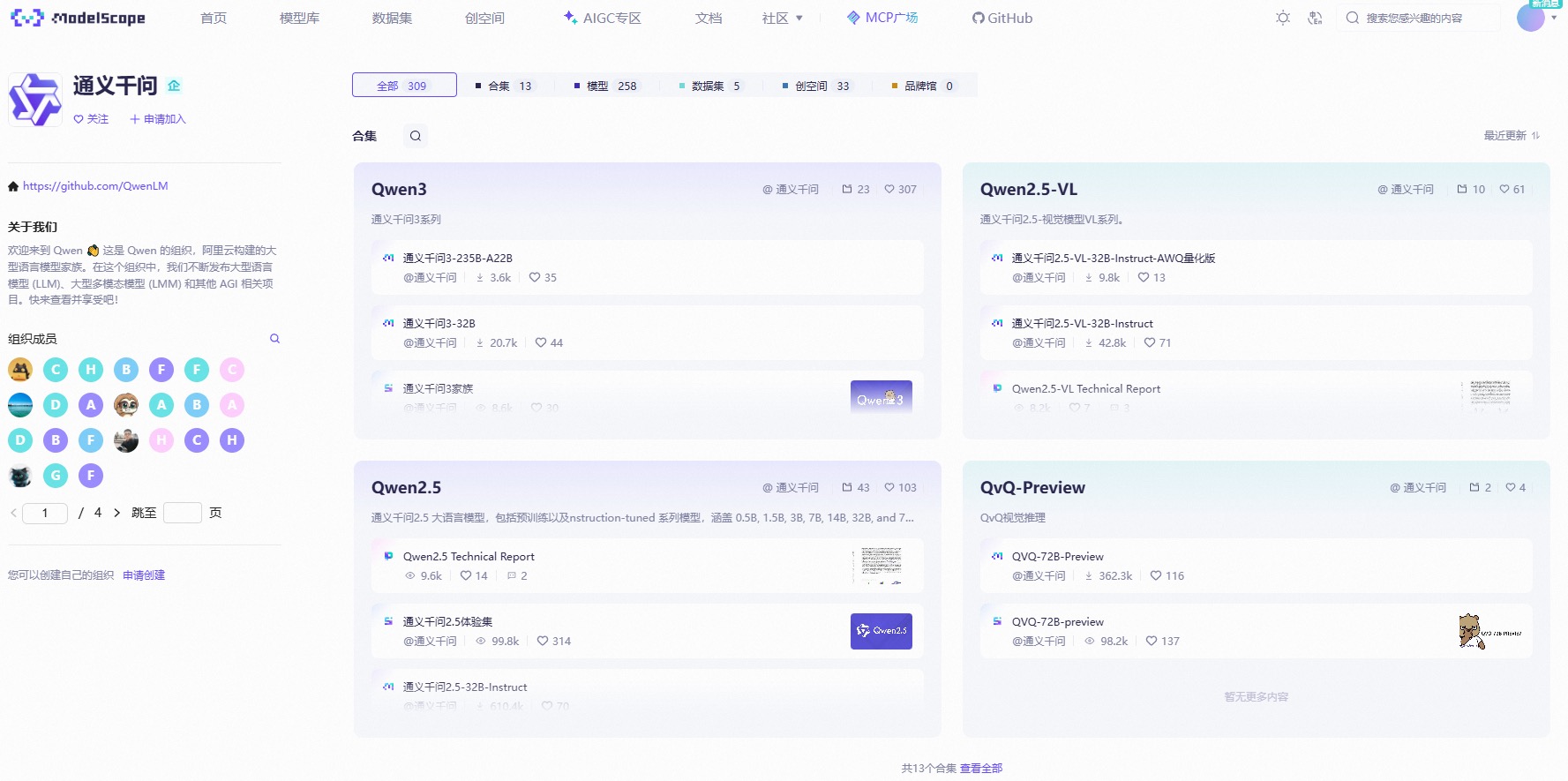Click 申请加入 to request joining
The image size is (1568, 781).
click(158, 119)
